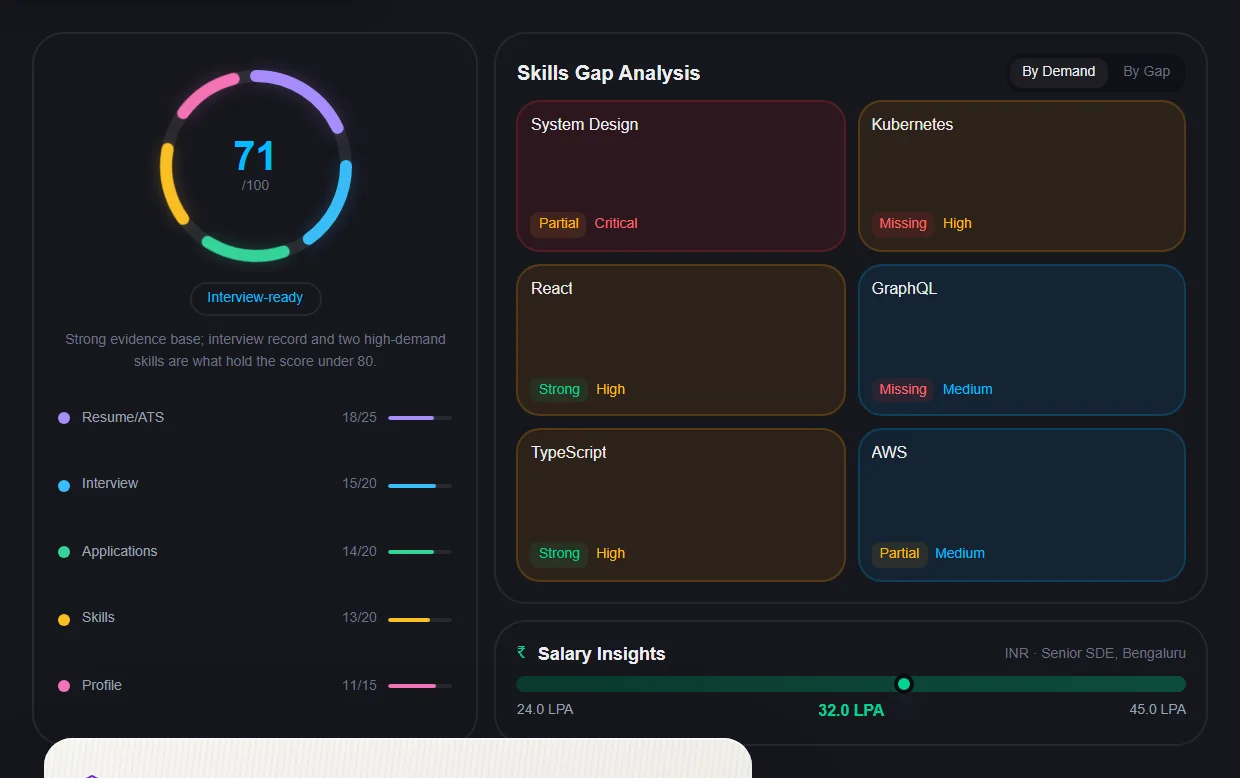Click the Applications score 14/20
1240x778 pixels.
click(359, 551)
